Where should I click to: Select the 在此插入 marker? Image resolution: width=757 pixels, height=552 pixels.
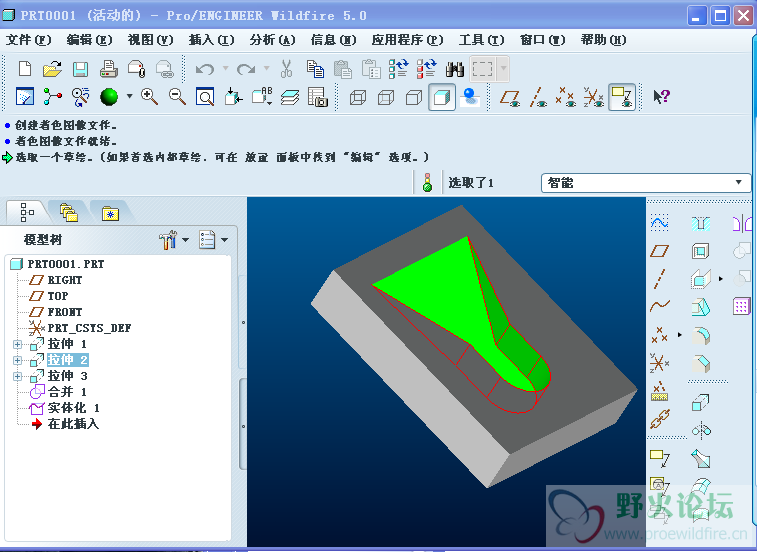[x=65, y=424]
